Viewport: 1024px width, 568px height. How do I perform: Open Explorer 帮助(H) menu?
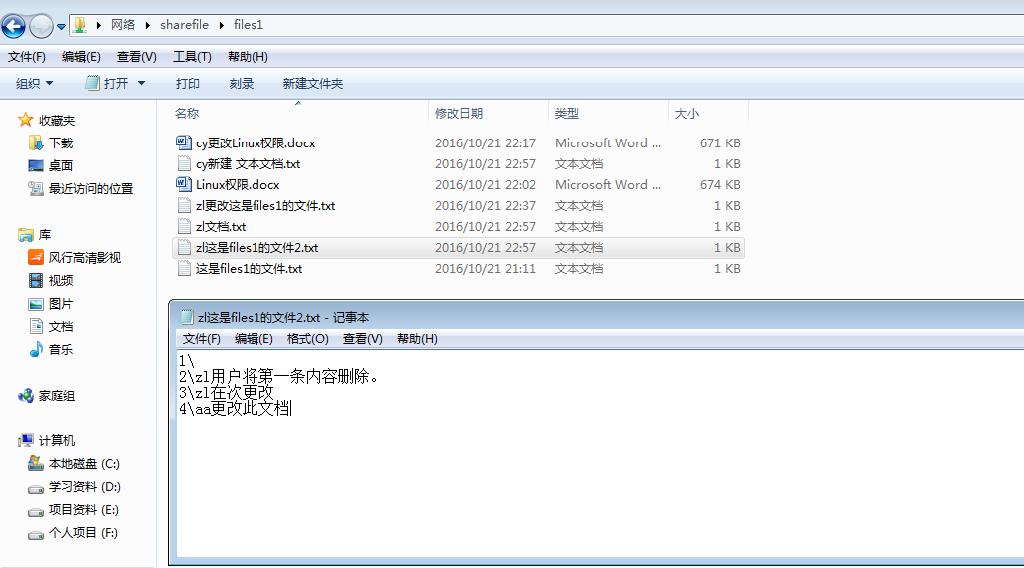248,57
